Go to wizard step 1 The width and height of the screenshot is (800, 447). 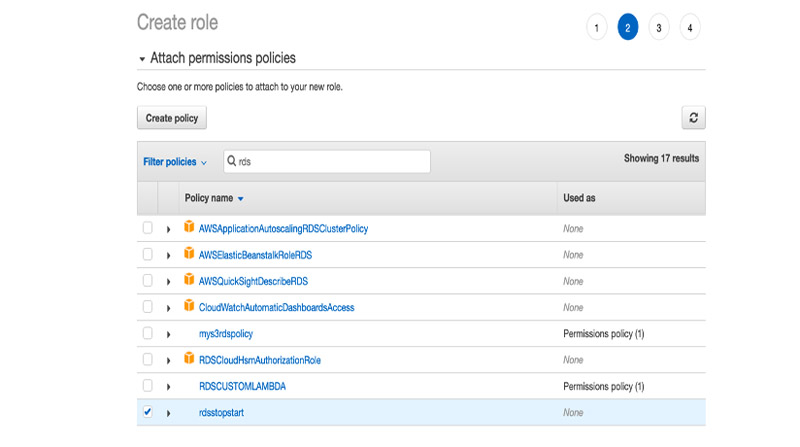596,28
